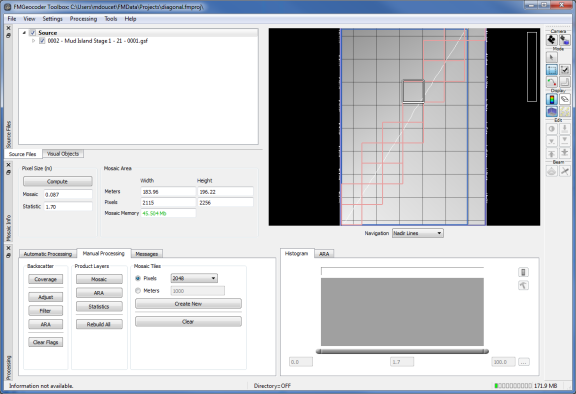Click the Create New mosaic tiles button
Image resolution: width=576 pixels, height=394 pixels.
point(188,304)
